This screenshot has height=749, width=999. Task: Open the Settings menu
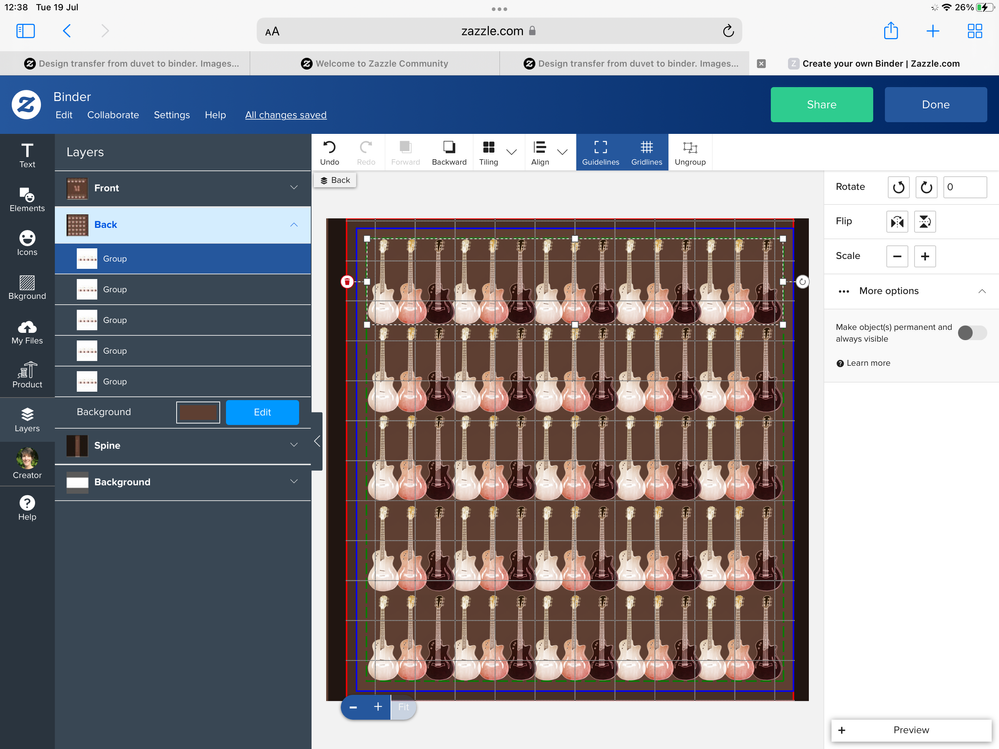click(x=171, y=115)
